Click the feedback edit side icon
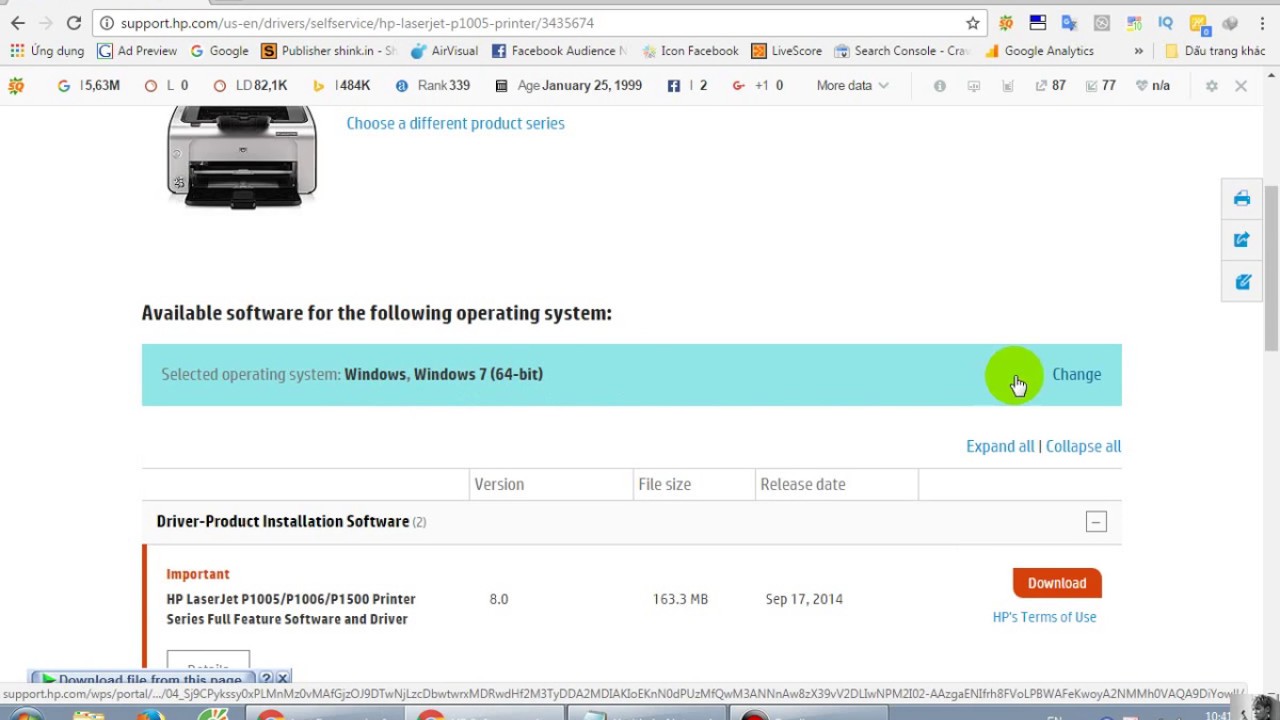Viewport: 1280px width, 720px height. [1242, 282]
